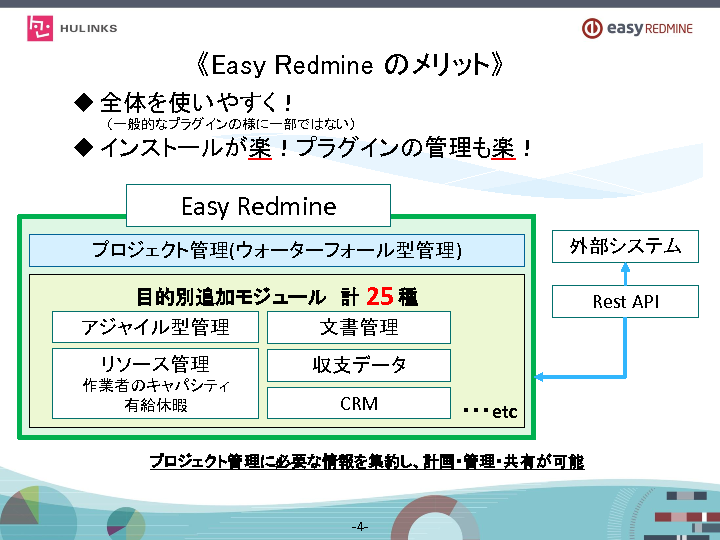Click the Rest API box
The image size is (720, 540).
pos(625,301)
